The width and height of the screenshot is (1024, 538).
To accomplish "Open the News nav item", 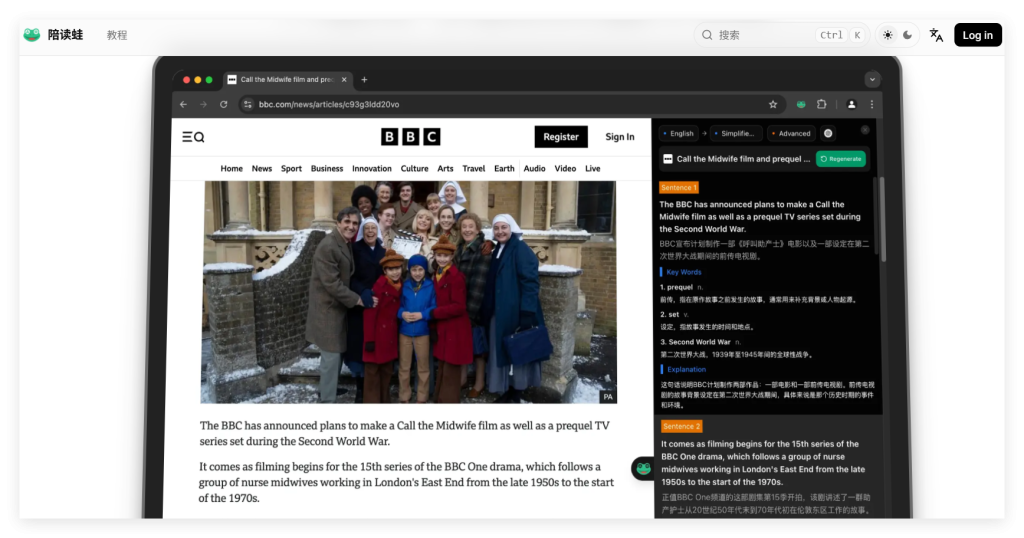I will tap(262, 168).
